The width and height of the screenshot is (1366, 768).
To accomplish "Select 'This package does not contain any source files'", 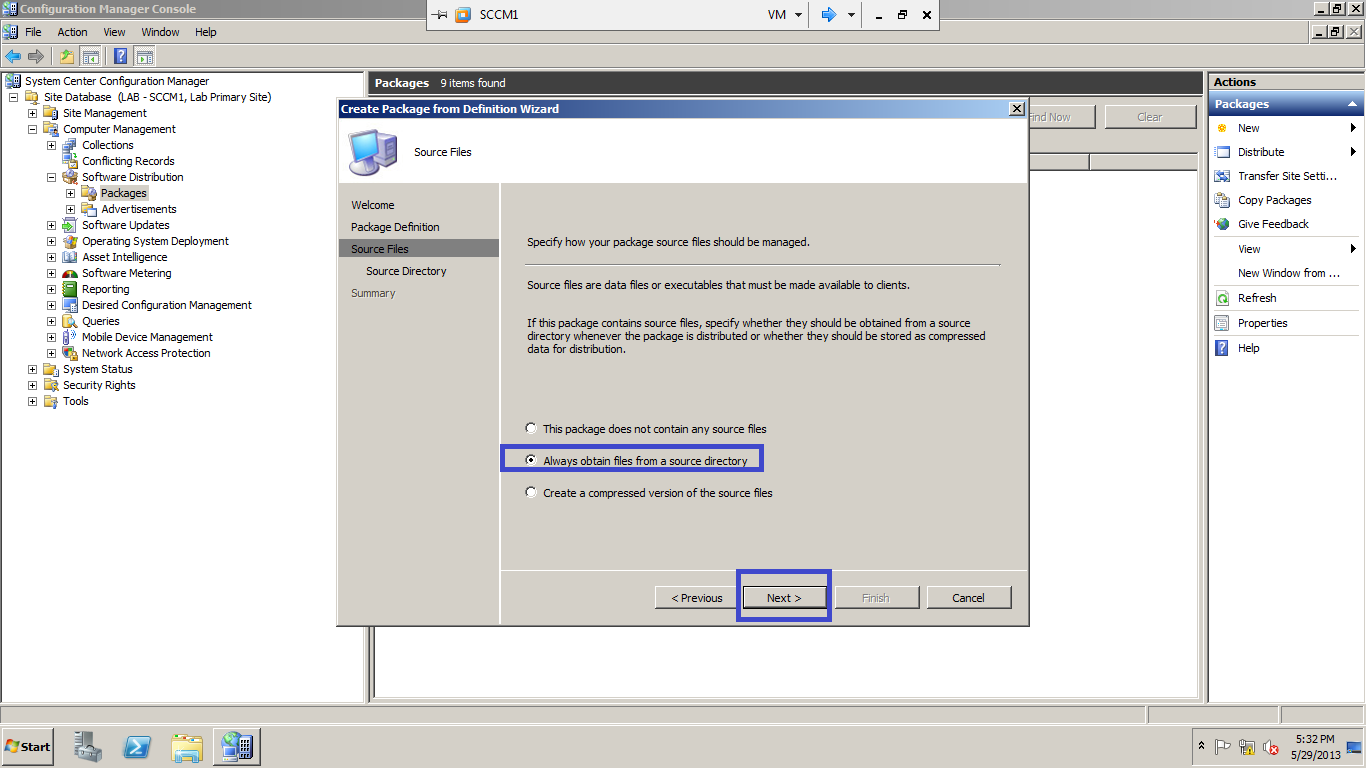I will point(531,429).
